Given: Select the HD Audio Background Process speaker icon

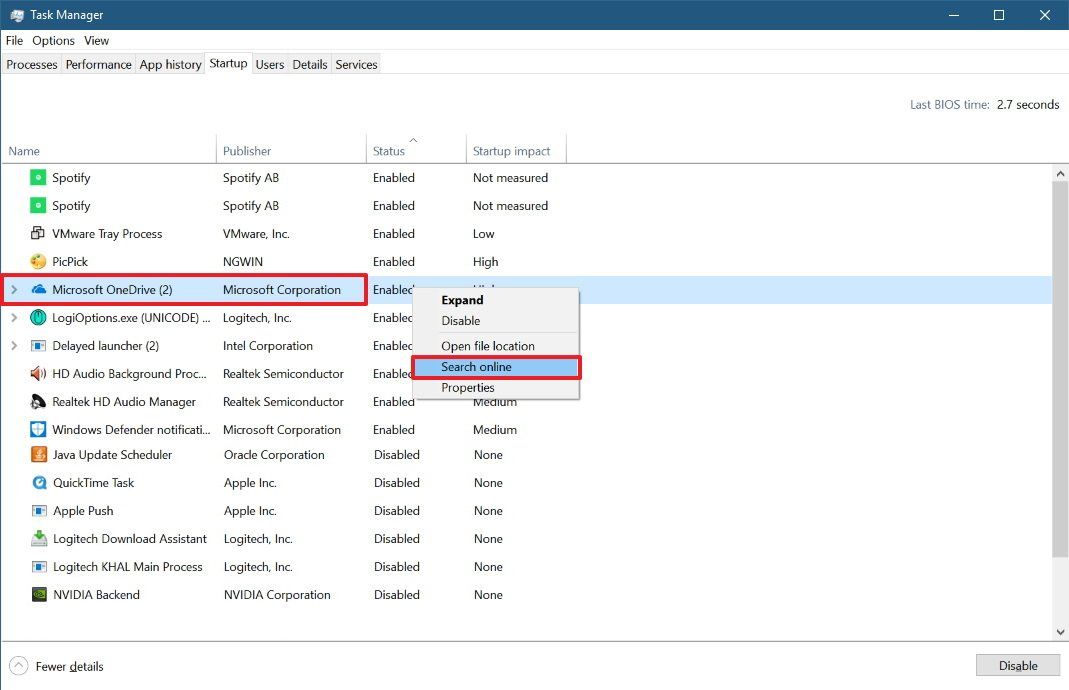Looking at the screenshot, I should [x=38, y=373].
